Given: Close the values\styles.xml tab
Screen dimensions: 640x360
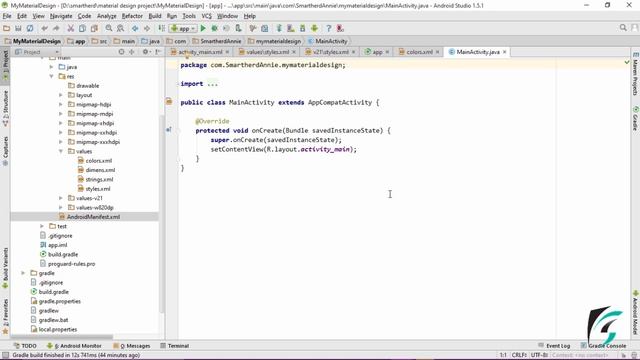Looking at the screenshot, I should point(294,52).
